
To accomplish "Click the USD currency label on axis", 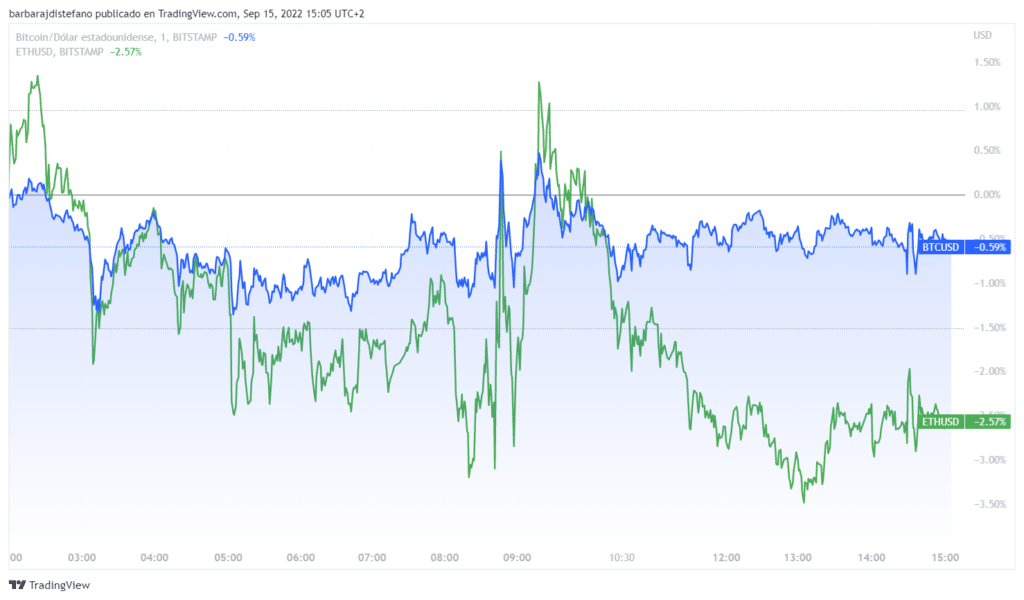I will point(982,35).
